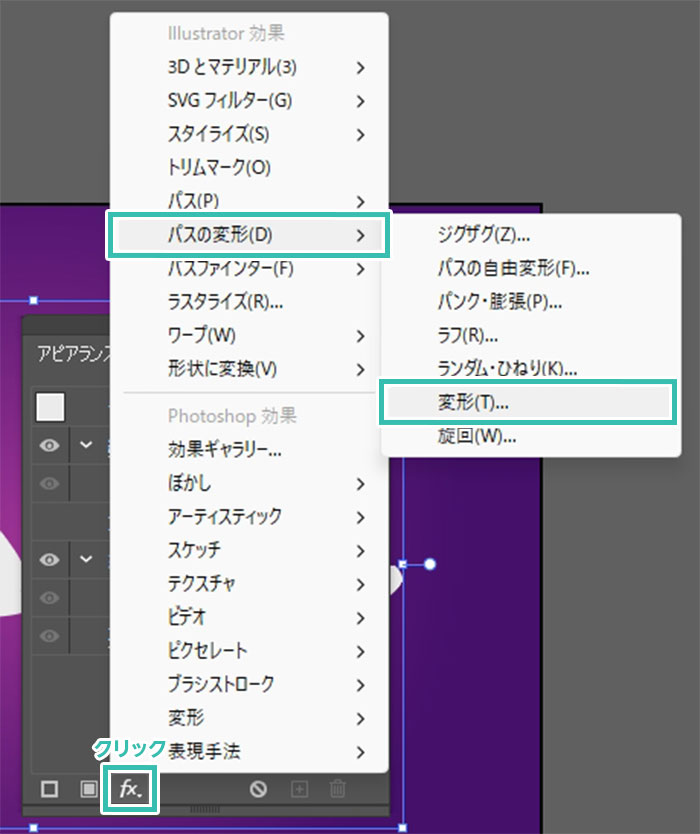Toggle the dimmed eye just below the upper chevron row

(x=49, y=483)
